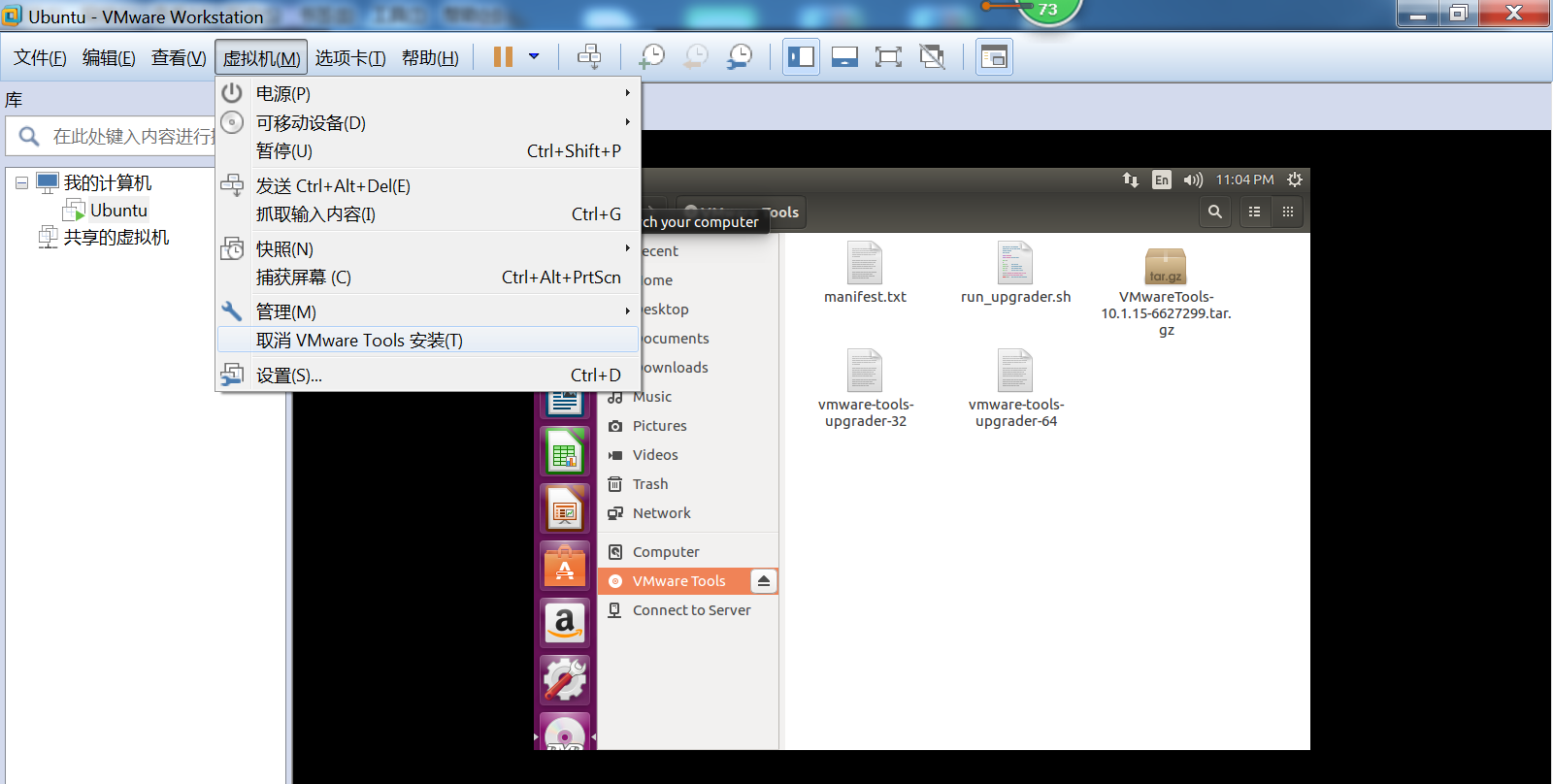The image size is (1553, 784).
Task: Open the 查看(V) menu
Action: 179,58
